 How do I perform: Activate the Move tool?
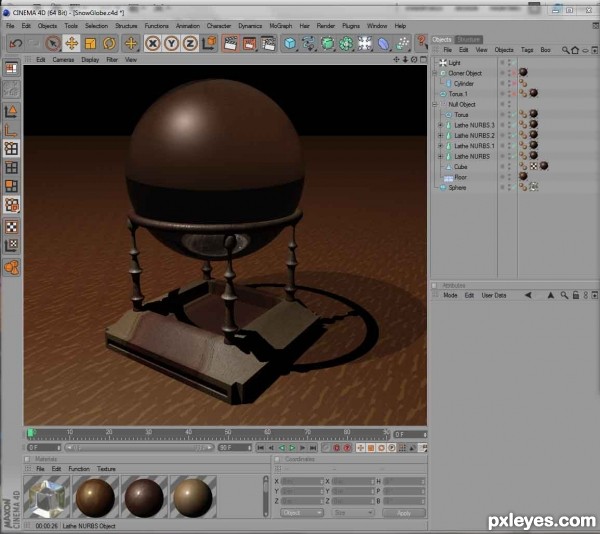point(72,43)
